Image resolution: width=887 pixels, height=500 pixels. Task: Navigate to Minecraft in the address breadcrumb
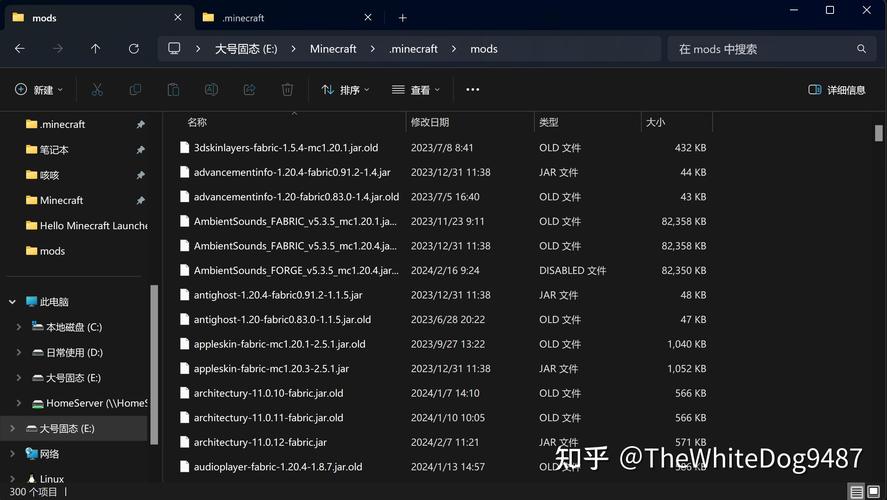pos(333,48)
